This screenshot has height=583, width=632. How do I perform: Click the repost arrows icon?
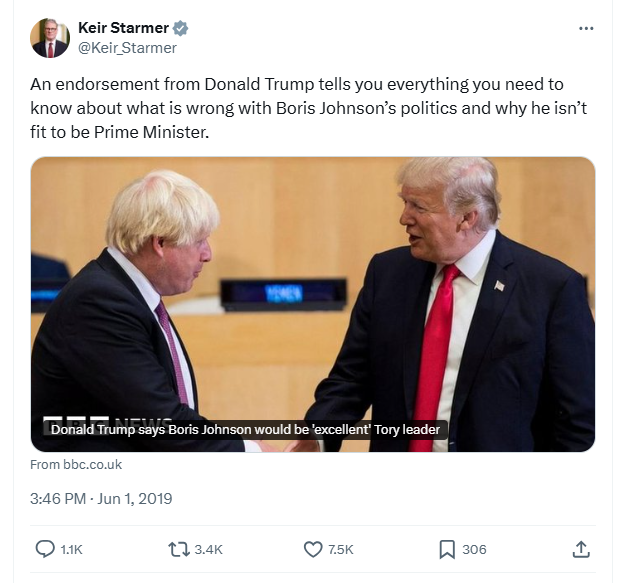[180, 549]
